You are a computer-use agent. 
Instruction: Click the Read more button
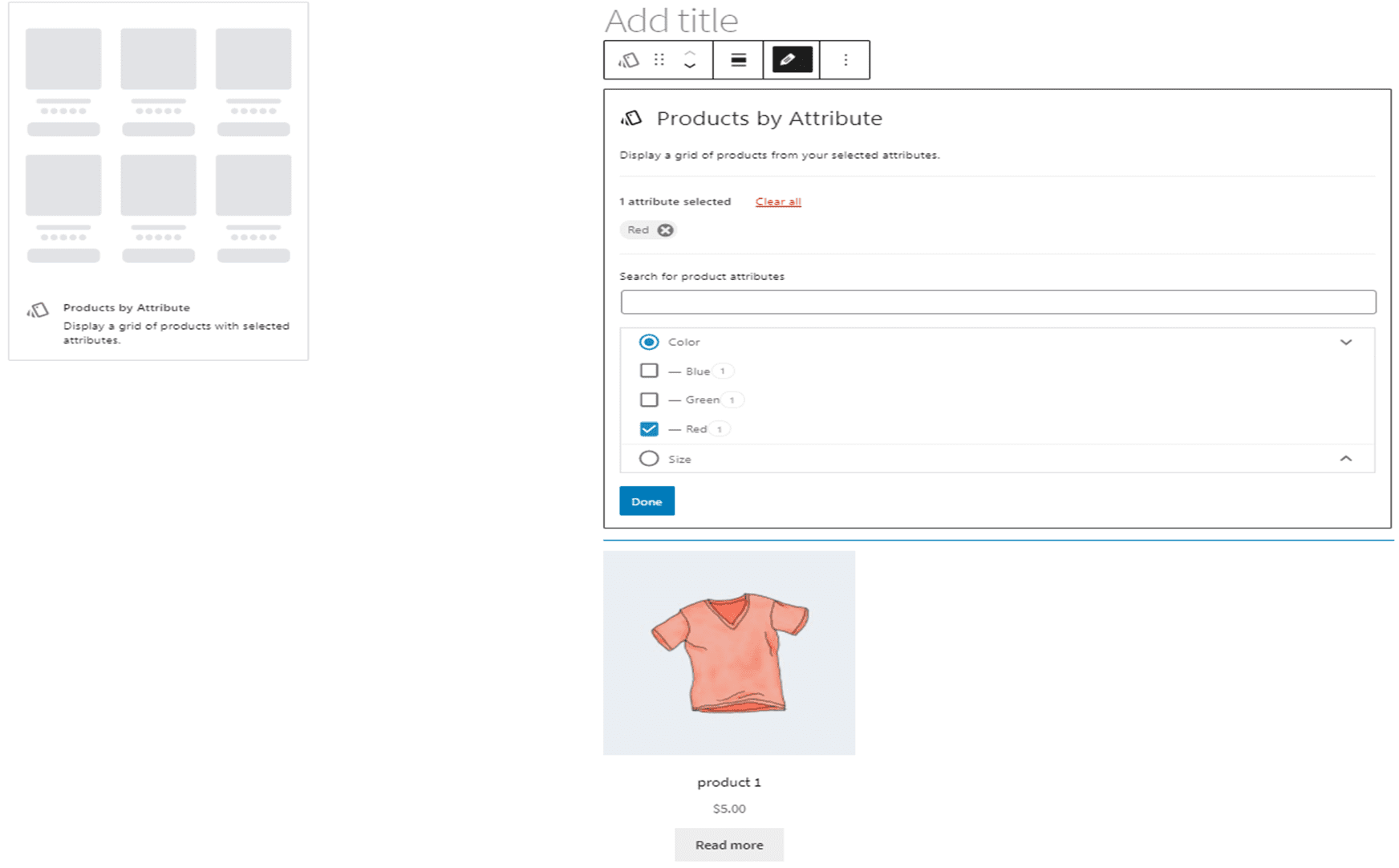click(728, 845)
